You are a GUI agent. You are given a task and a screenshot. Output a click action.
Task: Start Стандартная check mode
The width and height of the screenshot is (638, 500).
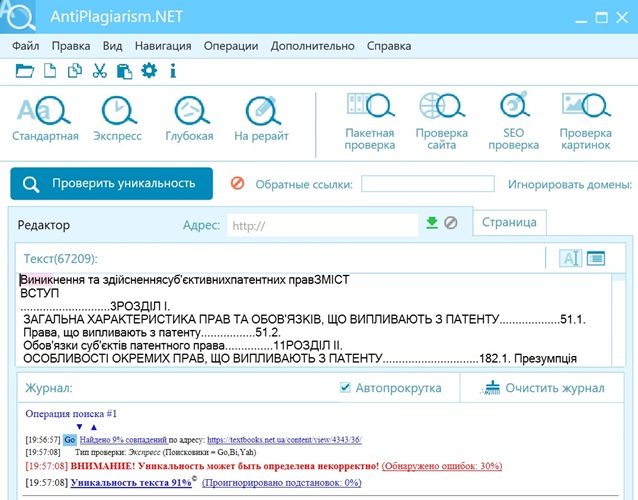45,118
